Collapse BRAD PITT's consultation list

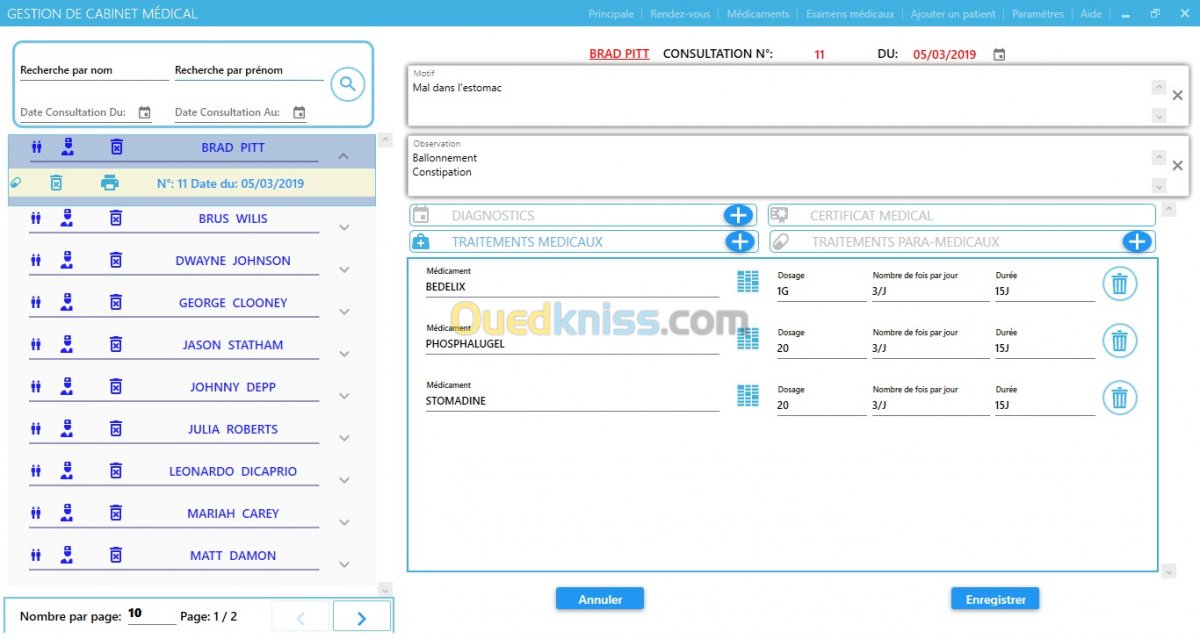point(344,156)
